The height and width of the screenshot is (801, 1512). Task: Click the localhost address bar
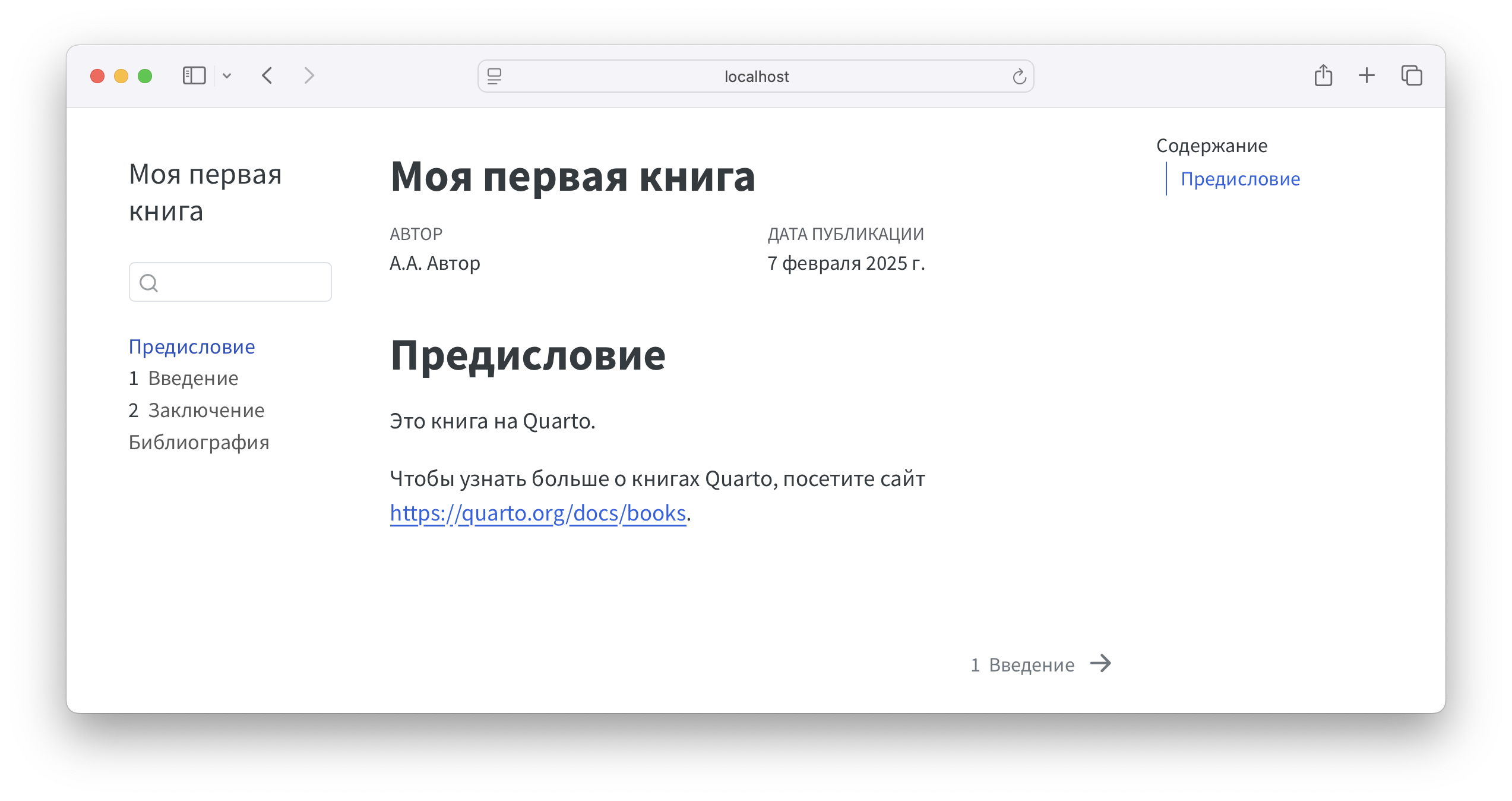[x=755, y=76]
